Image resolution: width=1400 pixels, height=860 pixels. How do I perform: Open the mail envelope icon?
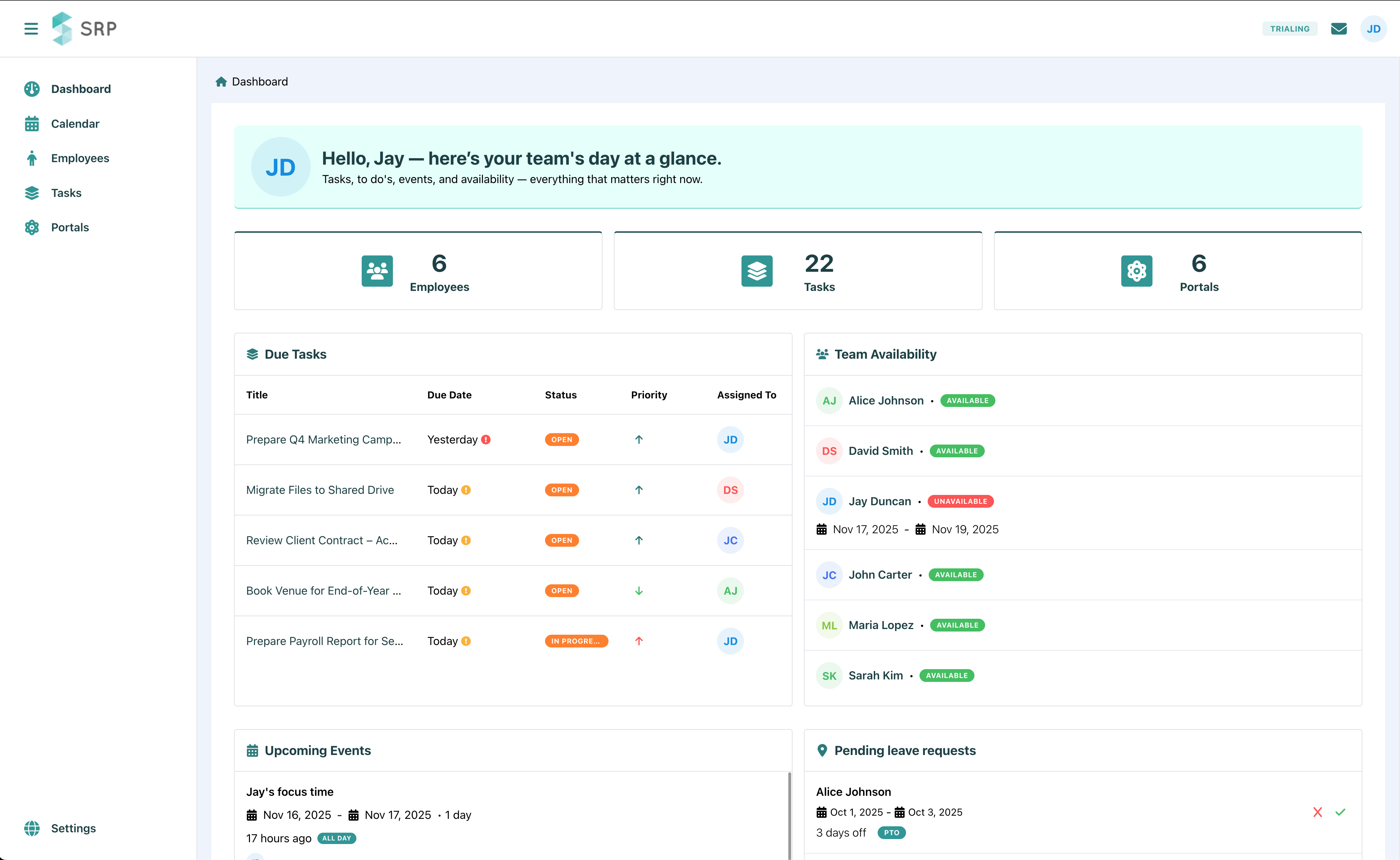pos(1339,28)
